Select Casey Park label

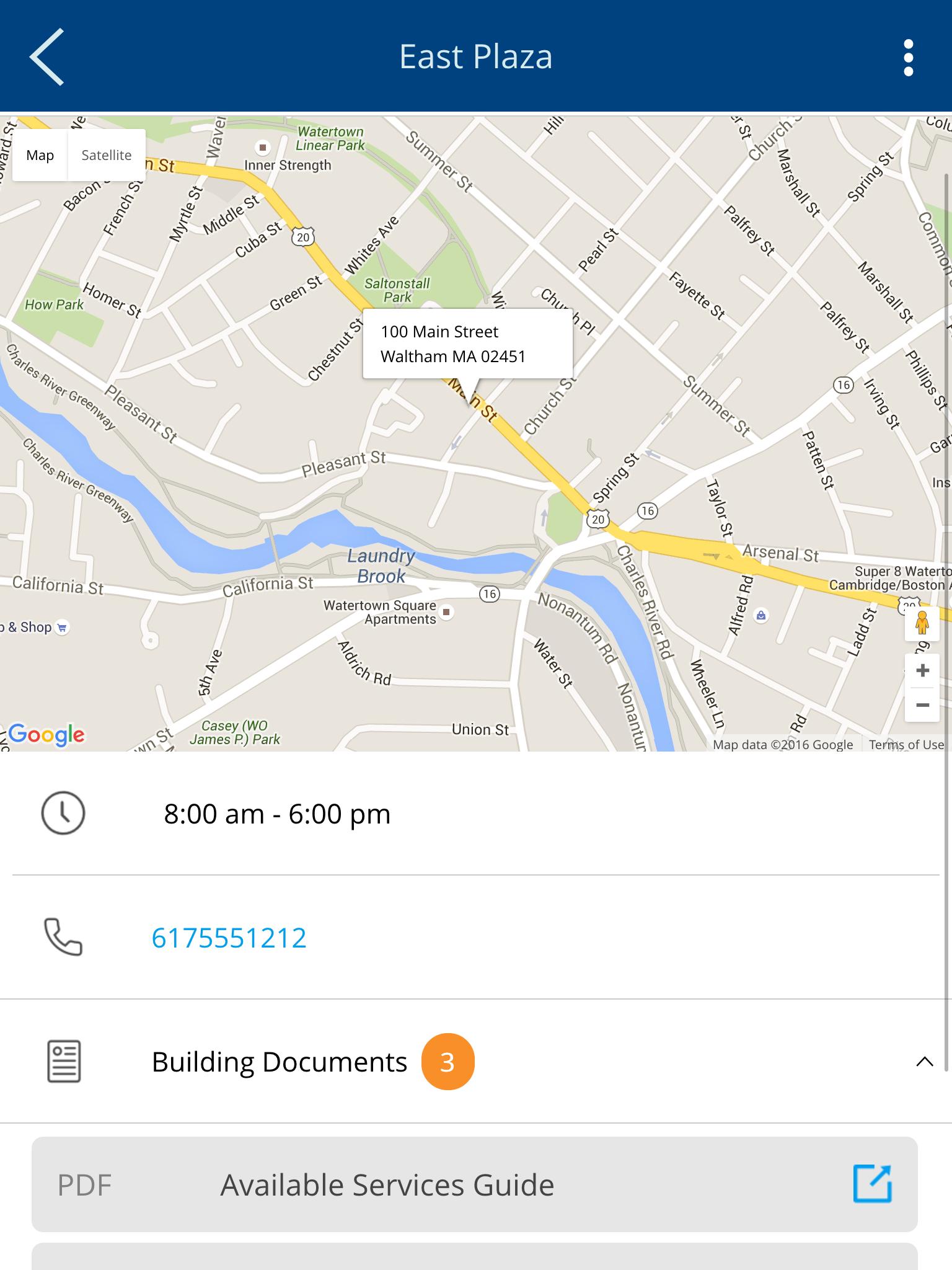click(235, 732)
